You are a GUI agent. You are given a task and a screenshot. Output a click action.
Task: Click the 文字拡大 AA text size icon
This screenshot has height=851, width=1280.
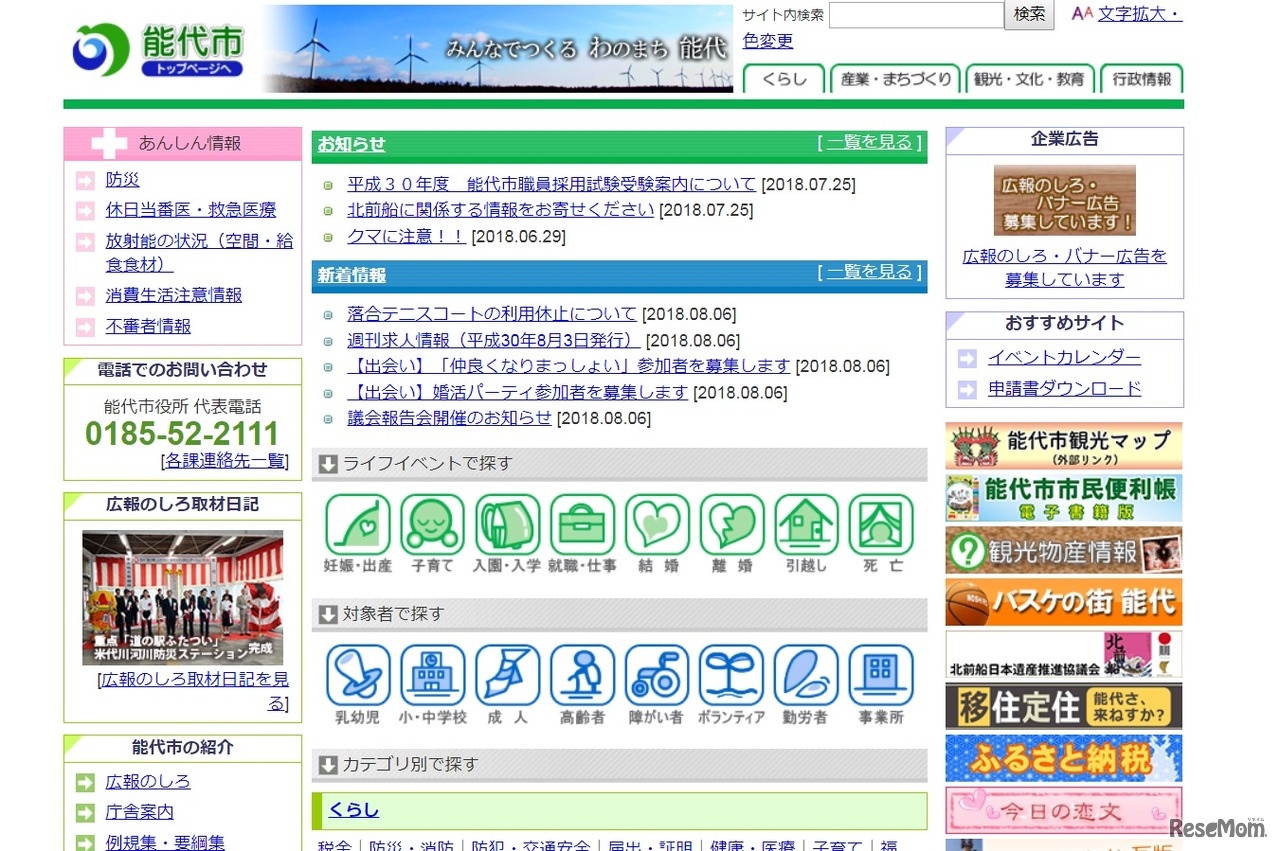[1082, 14]
